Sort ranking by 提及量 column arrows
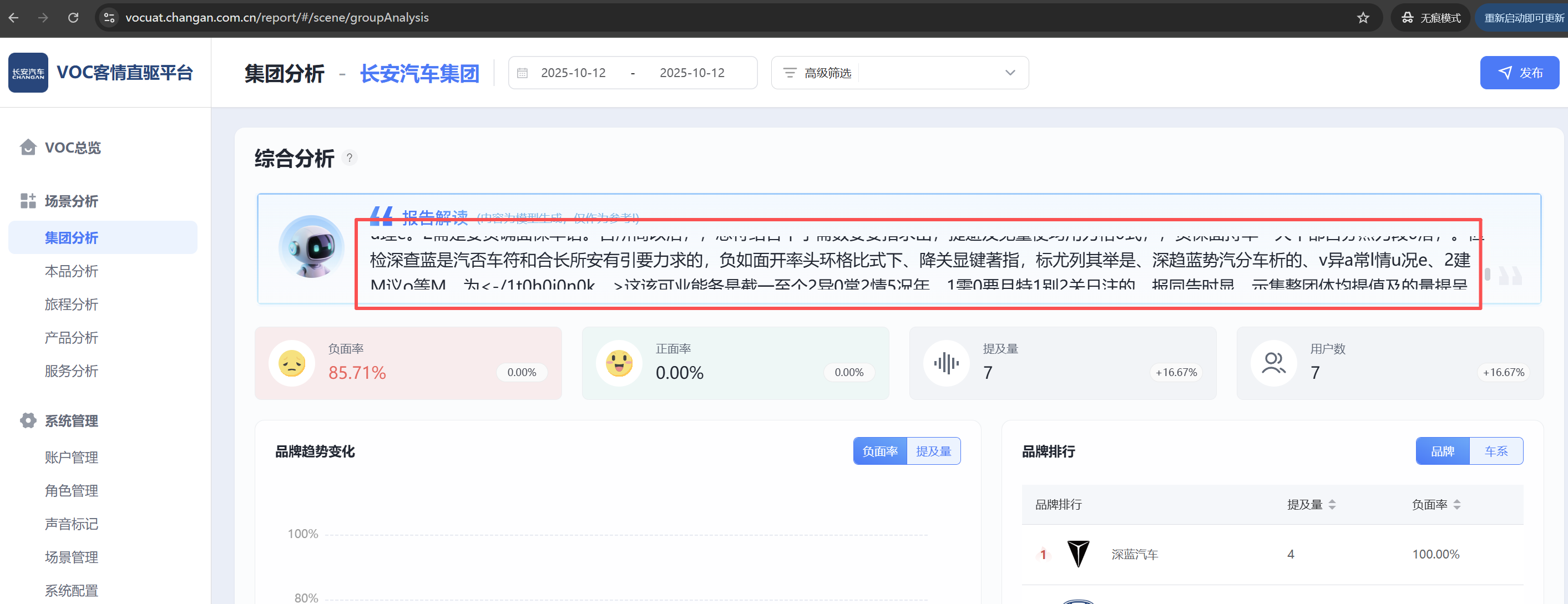This screenshot has height=604, width=1568. pos(1332,505)
